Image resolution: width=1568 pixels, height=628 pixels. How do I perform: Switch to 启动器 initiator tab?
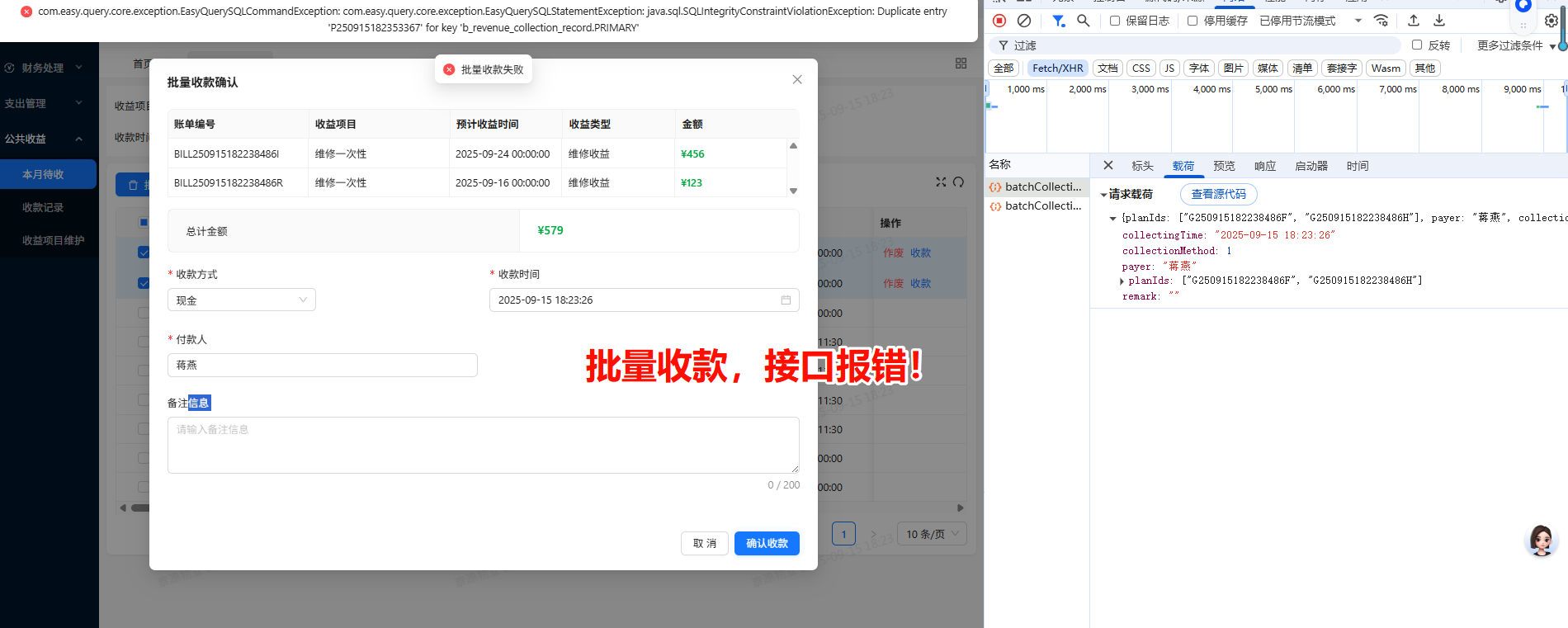tap(1311, 166)
